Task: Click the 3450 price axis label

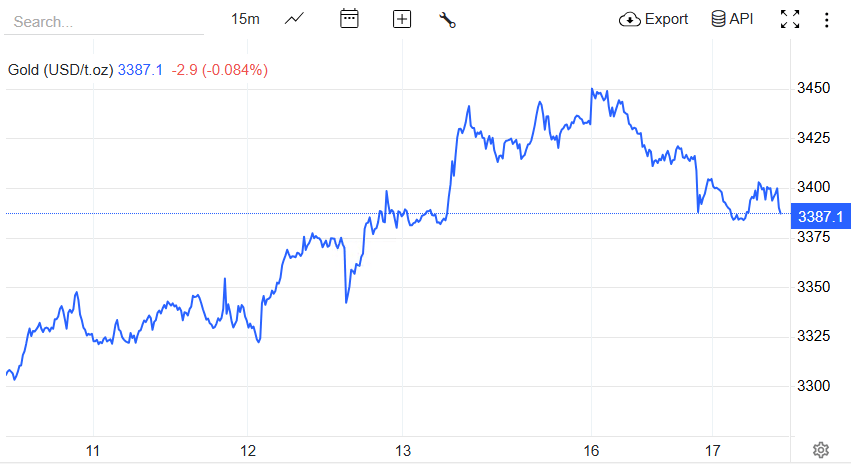Action: click(813, 88)
